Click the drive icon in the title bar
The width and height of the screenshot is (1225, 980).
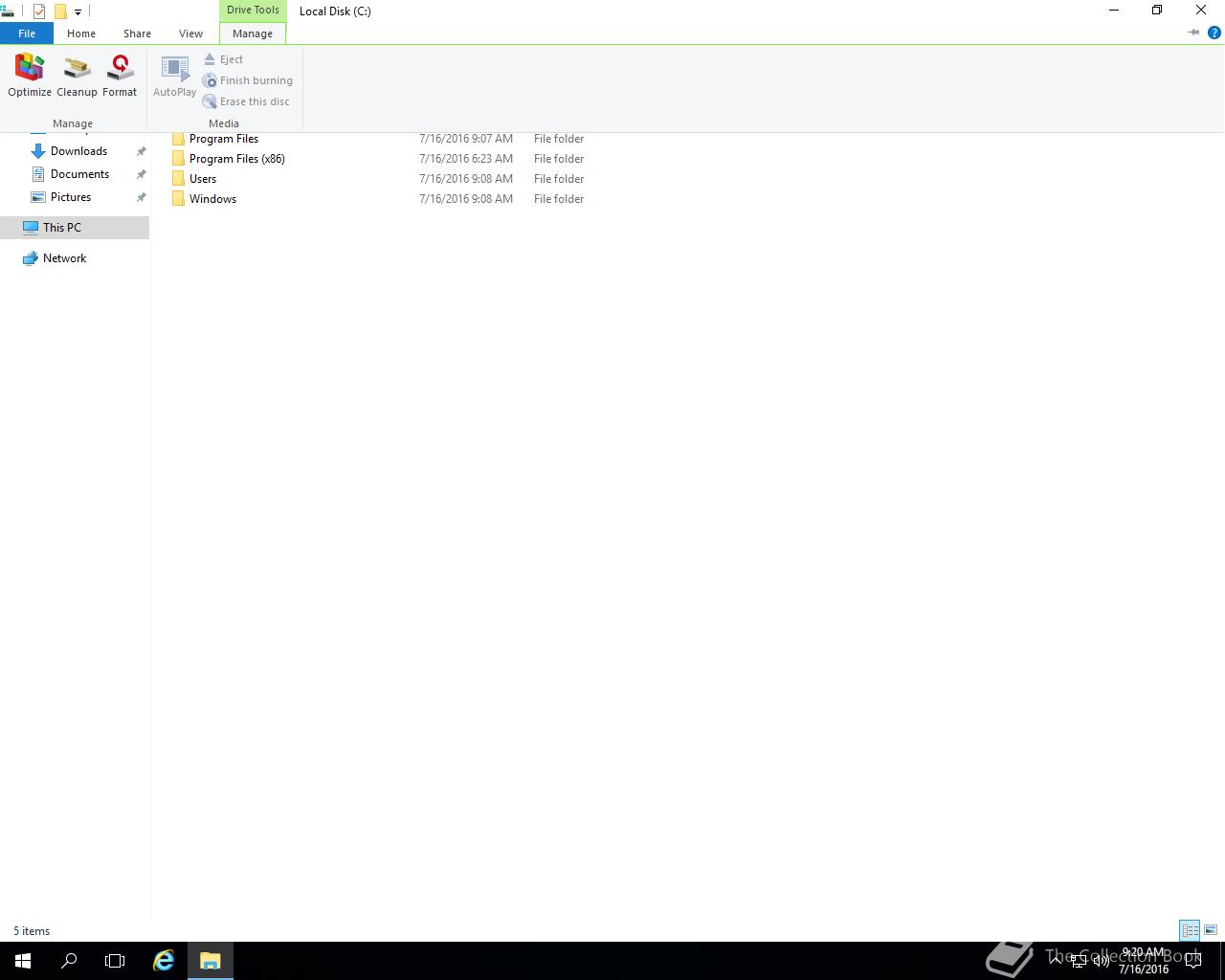pos(8,11)
